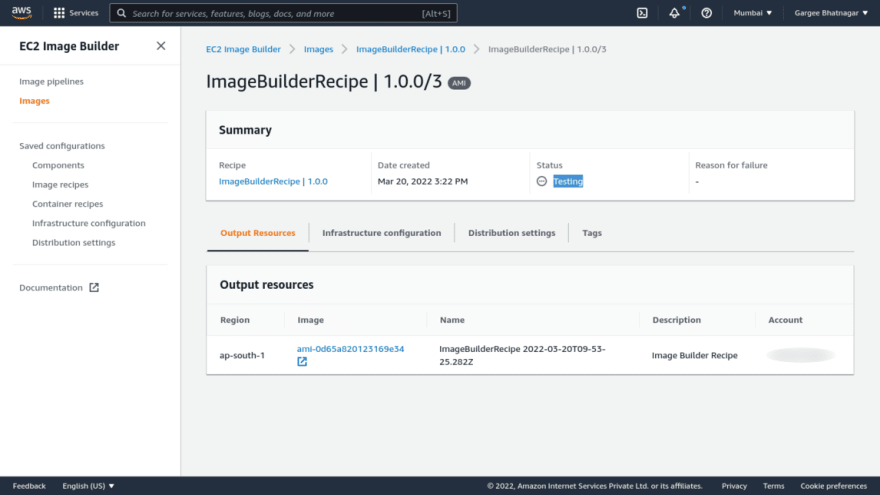Open Image recipes in the sidebar
The width and height of the screenshot is (880, 495).
(x=60, y=185)
